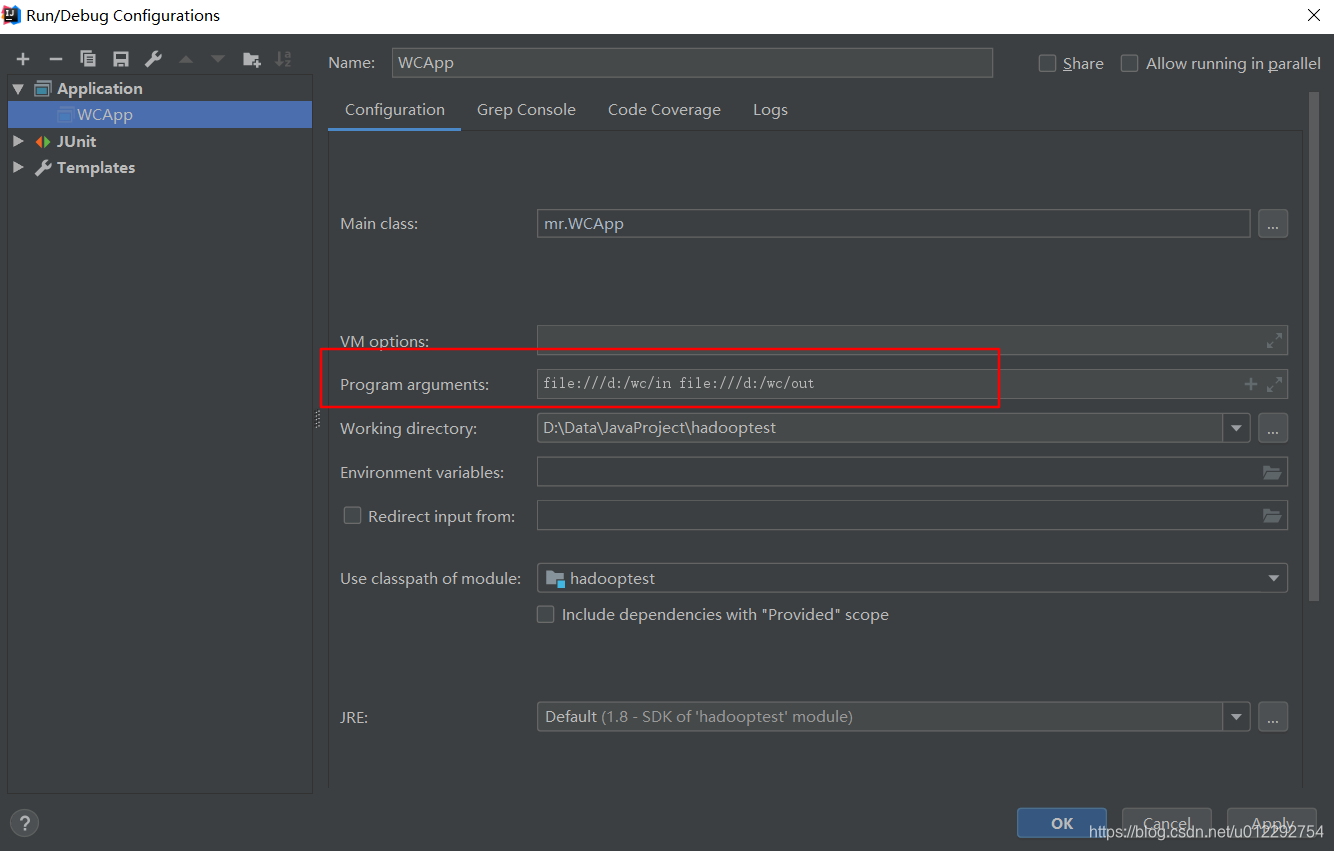Browse Working directory with ellipsis button
The image size is (1334, 851).
pos(1273,428)
